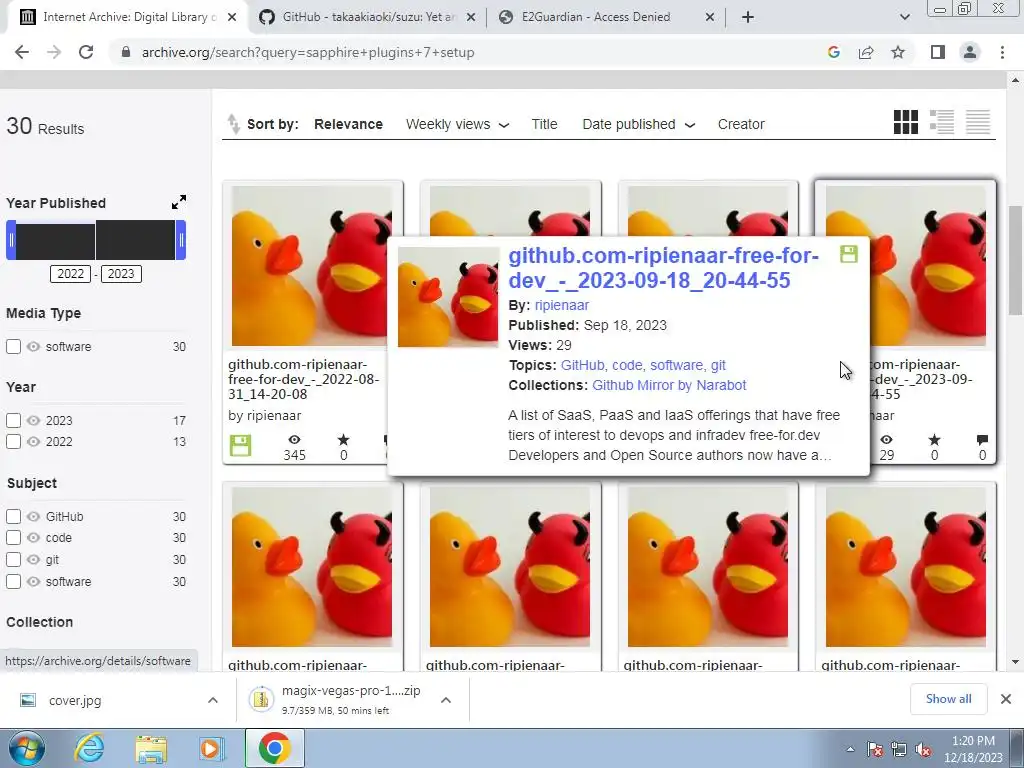Sort results by Relevance

tap(348, 124)
